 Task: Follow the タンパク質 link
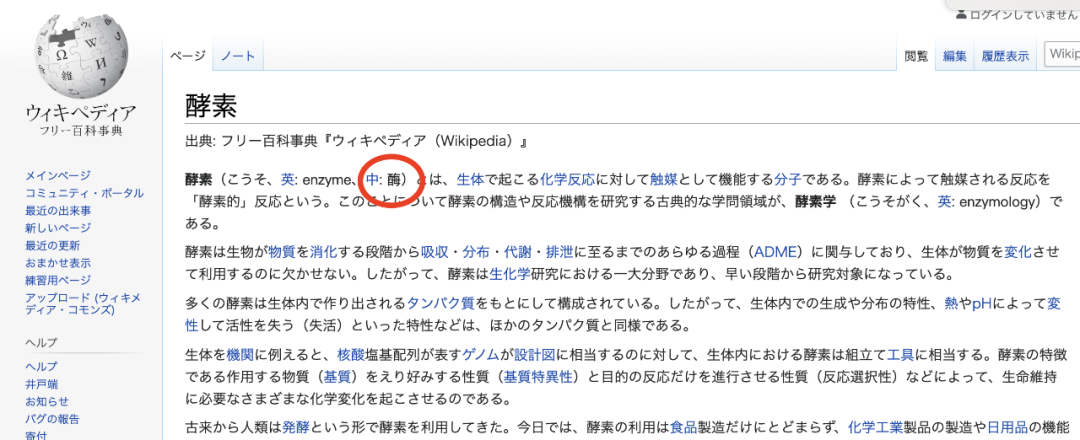[442, 304]
